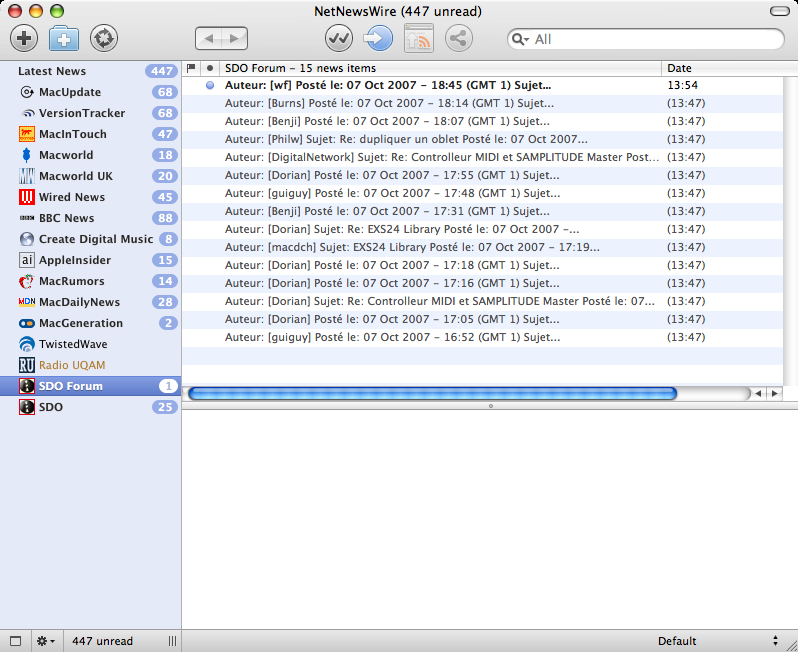The height and width of the screenshot is (652, 798).
Task: Open the [Dorian] 17:18 news item
Action: tap(482, 265)
